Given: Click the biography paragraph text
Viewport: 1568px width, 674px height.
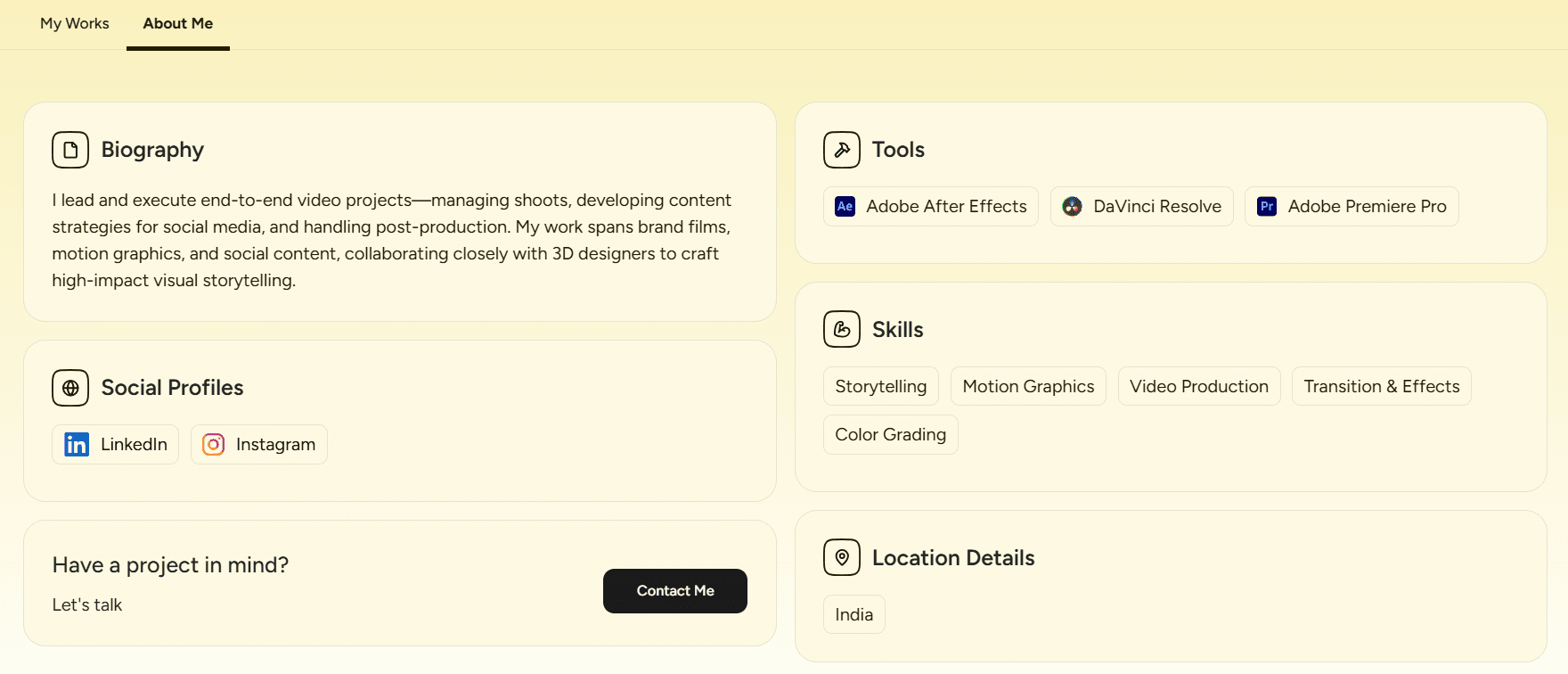Looking at the screenshot, I should (x=392, y=240).
